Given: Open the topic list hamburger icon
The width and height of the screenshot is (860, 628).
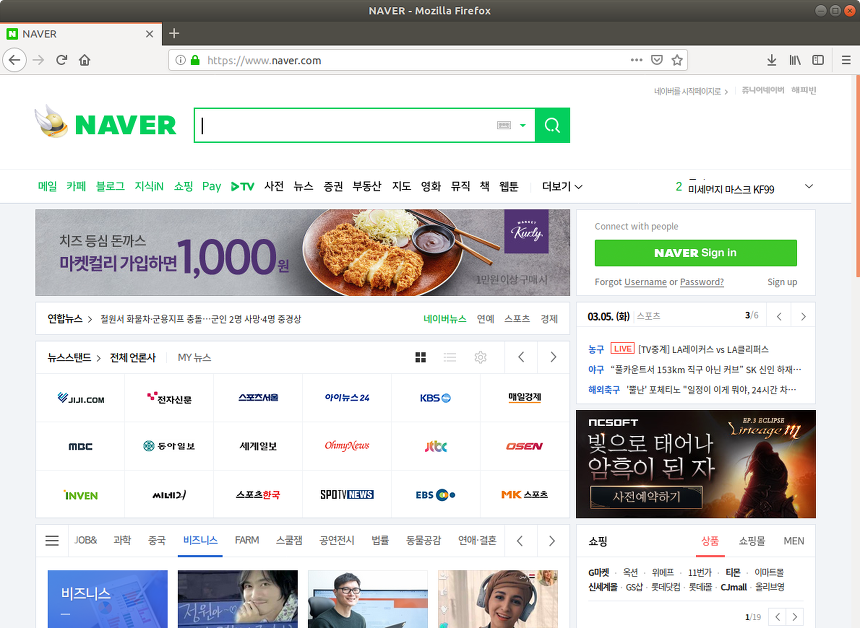Looking at the screenshot, I should pos(52,541).
